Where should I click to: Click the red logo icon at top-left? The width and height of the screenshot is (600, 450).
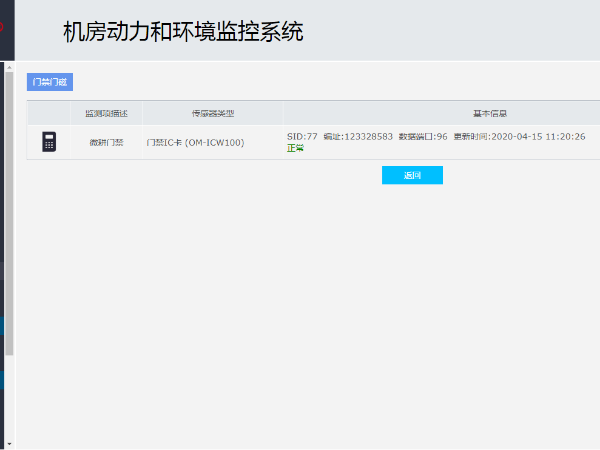[x=2, y=27]
